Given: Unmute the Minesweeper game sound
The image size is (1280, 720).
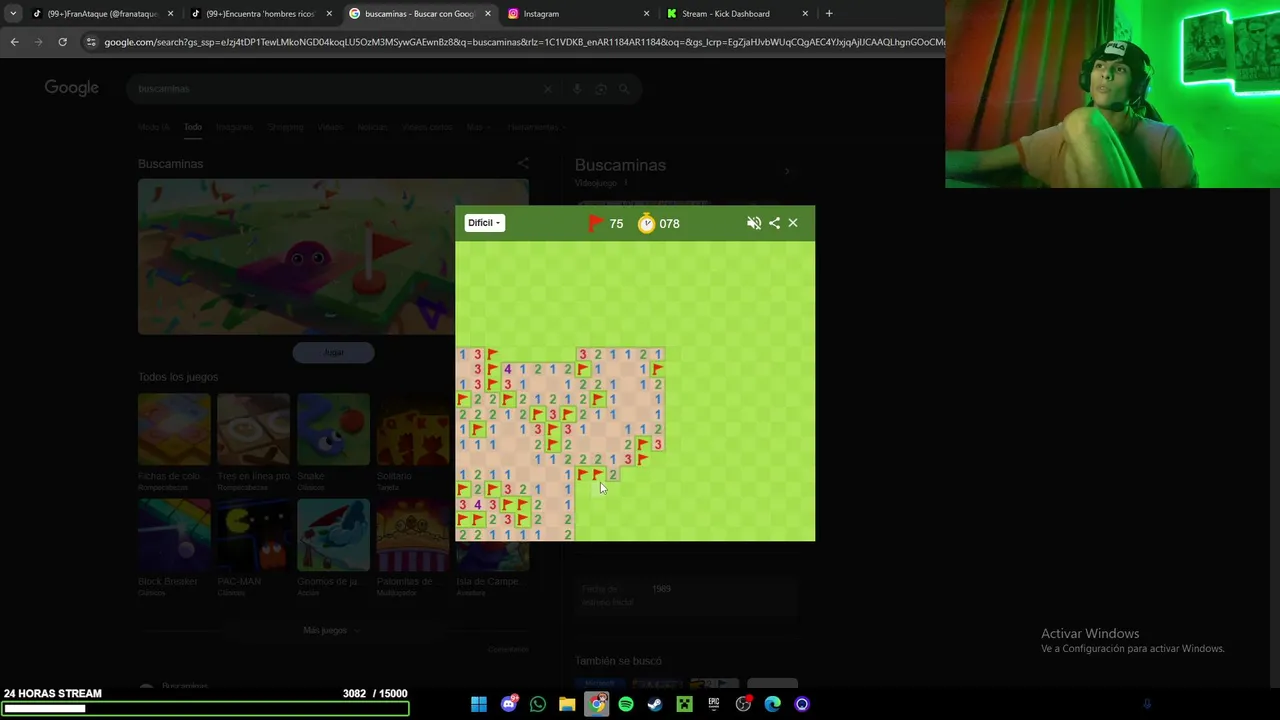Looking at the screenshot, I should click(x=754, y=223).
